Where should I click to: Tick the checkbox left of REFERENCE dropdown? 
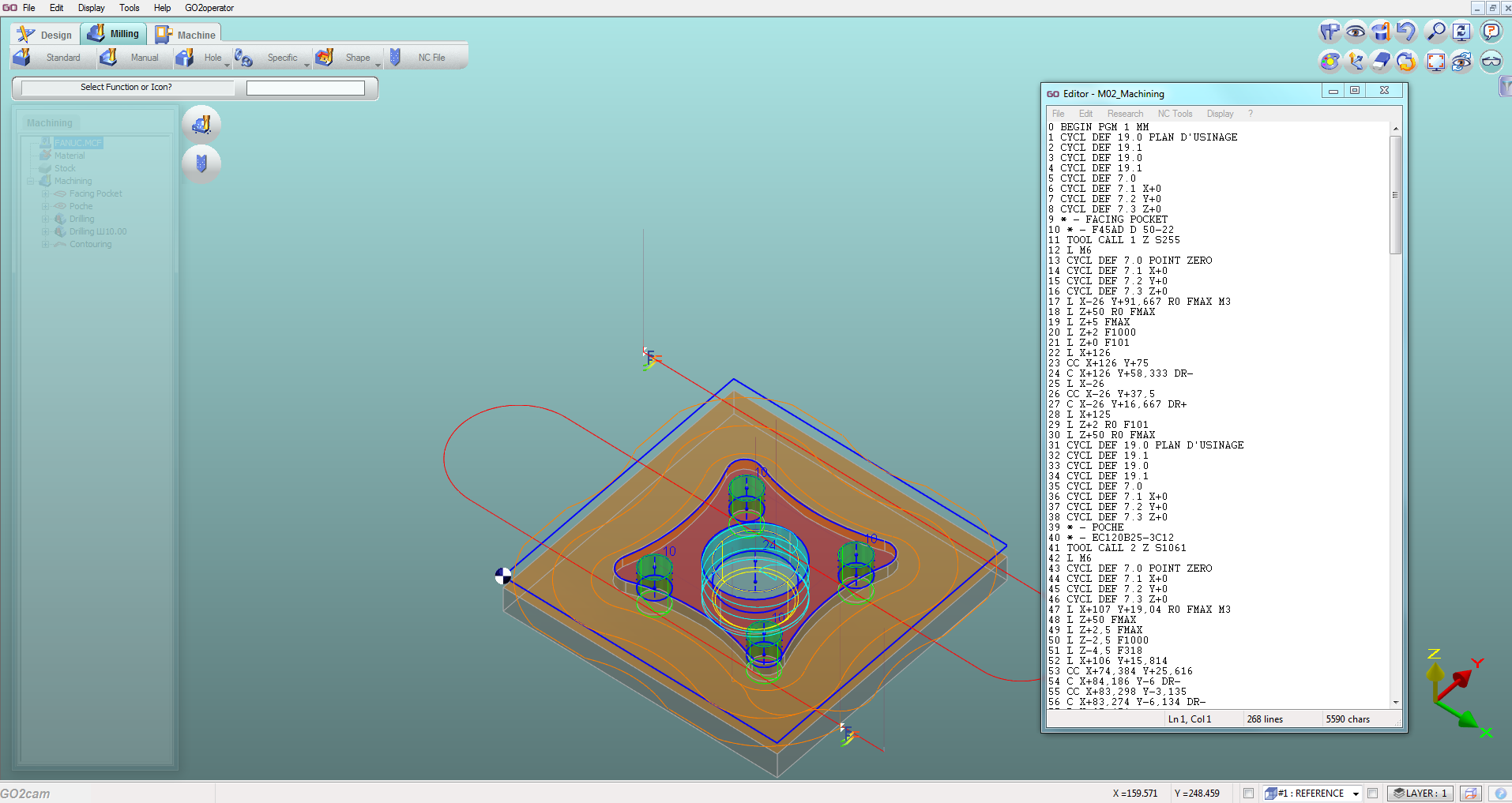coord(1248,794)
